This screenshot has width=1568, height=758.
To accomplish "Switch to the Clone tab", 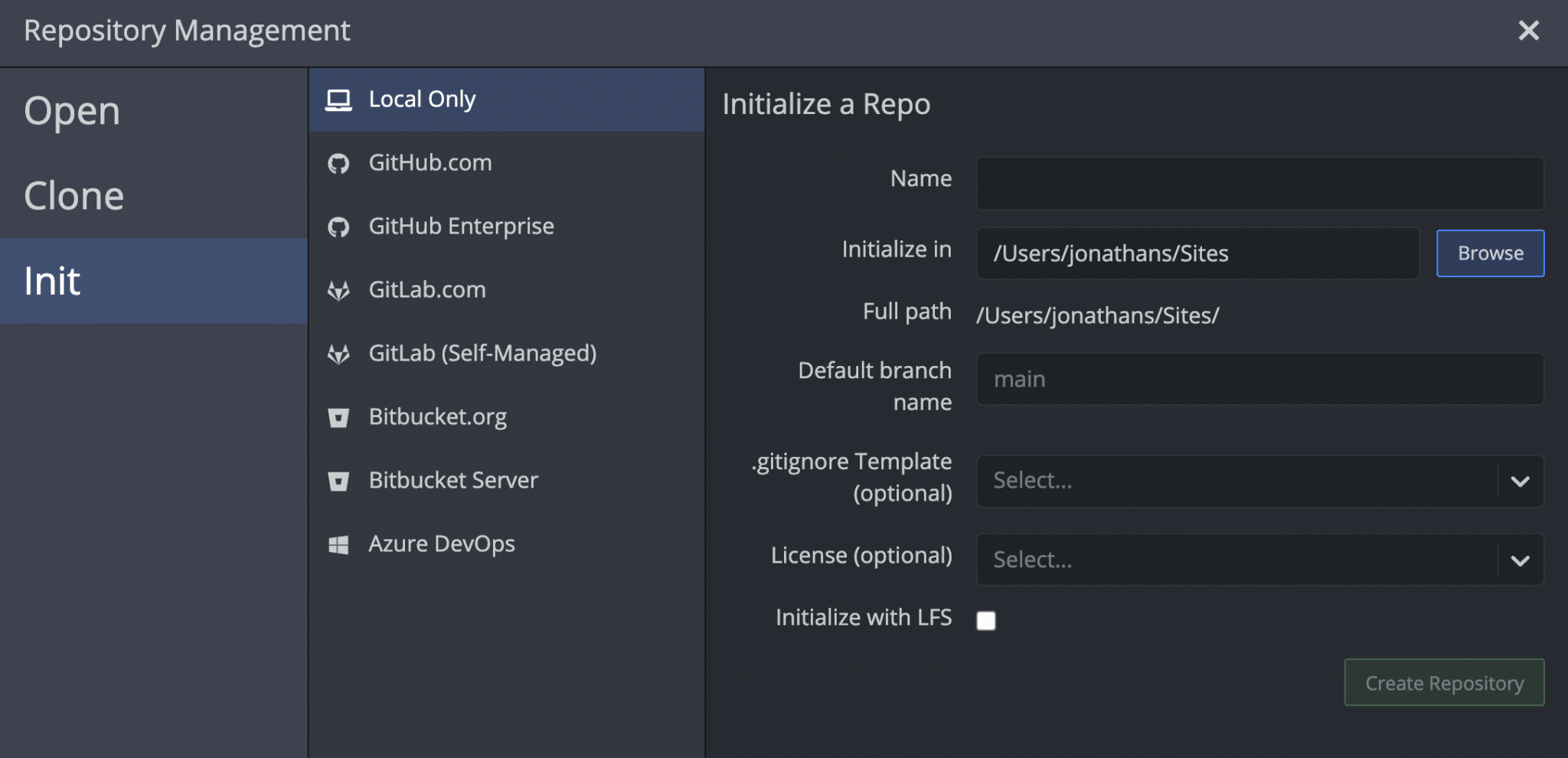I will (73, 196).
